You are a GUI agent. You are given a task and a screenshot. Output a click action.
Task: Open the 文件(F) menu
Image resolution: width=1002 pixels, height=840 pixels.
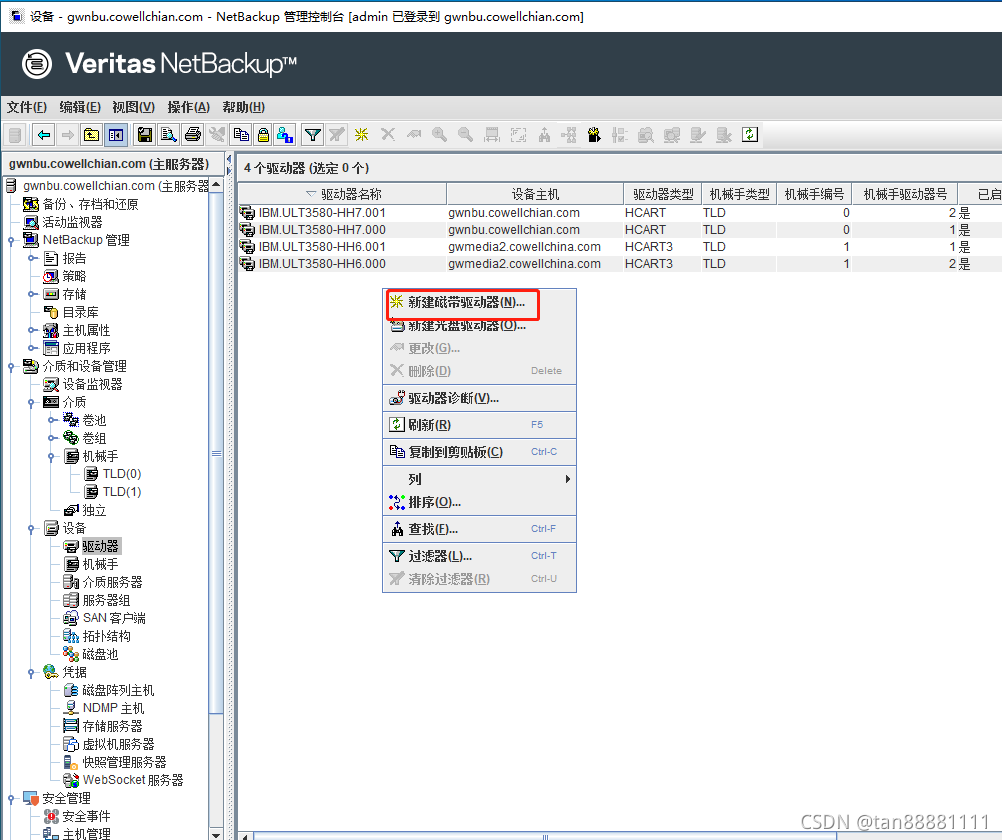(x=27, y=107)
